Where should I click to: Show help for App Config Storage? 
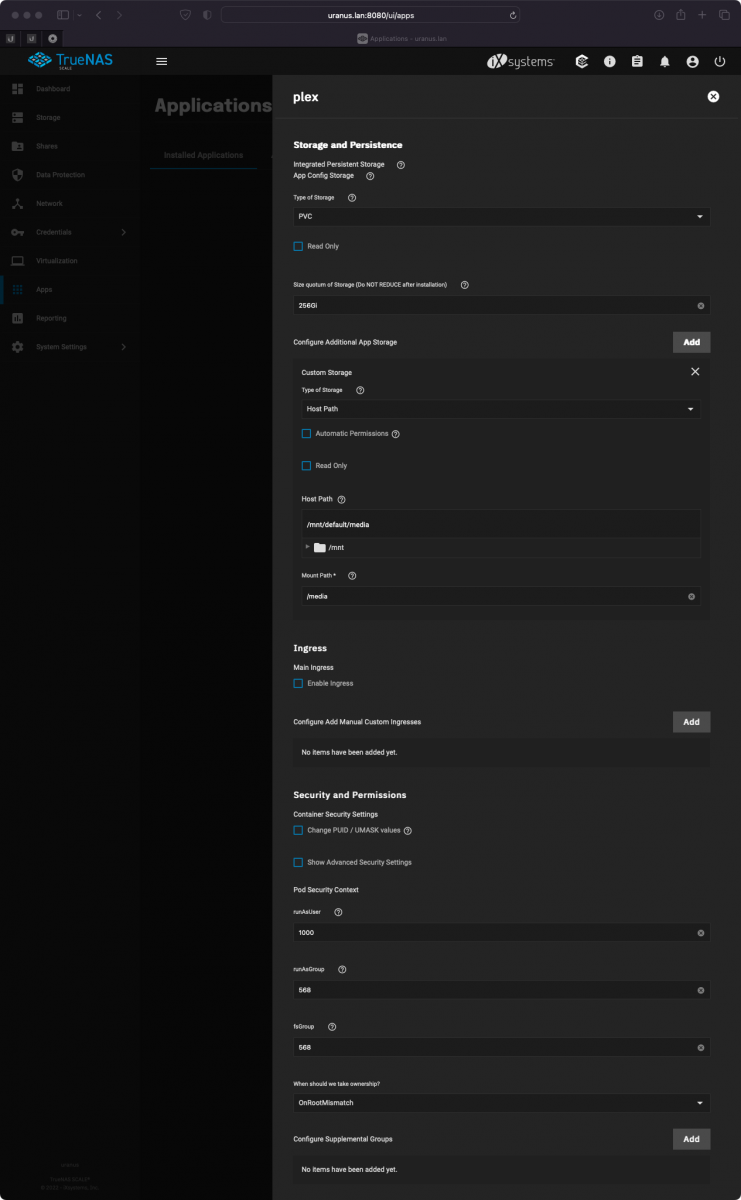pos(370,176)
